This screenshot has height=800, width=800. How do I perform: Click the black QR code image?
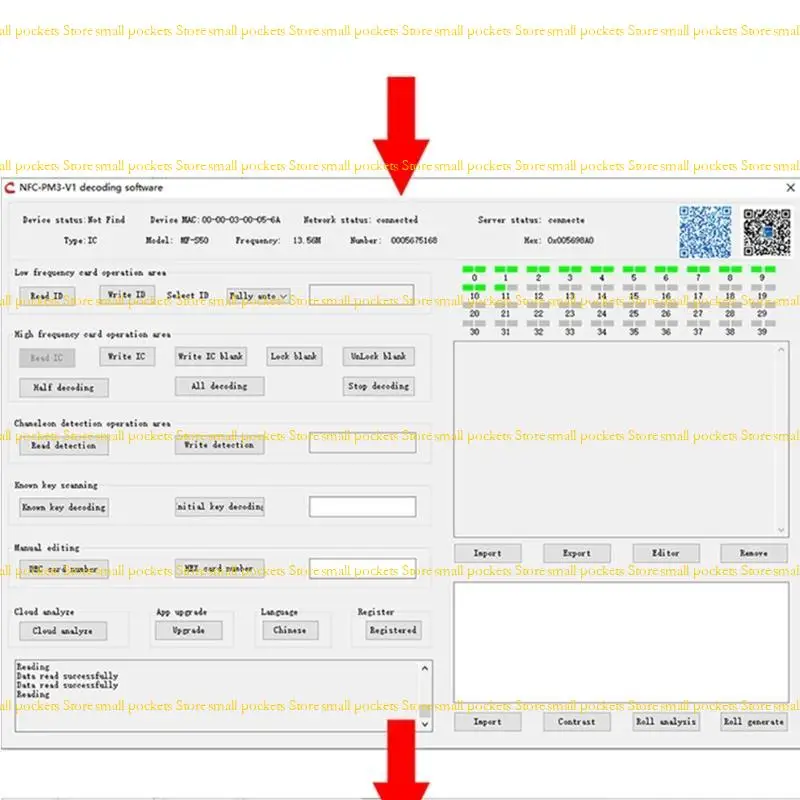click(766, 232)
